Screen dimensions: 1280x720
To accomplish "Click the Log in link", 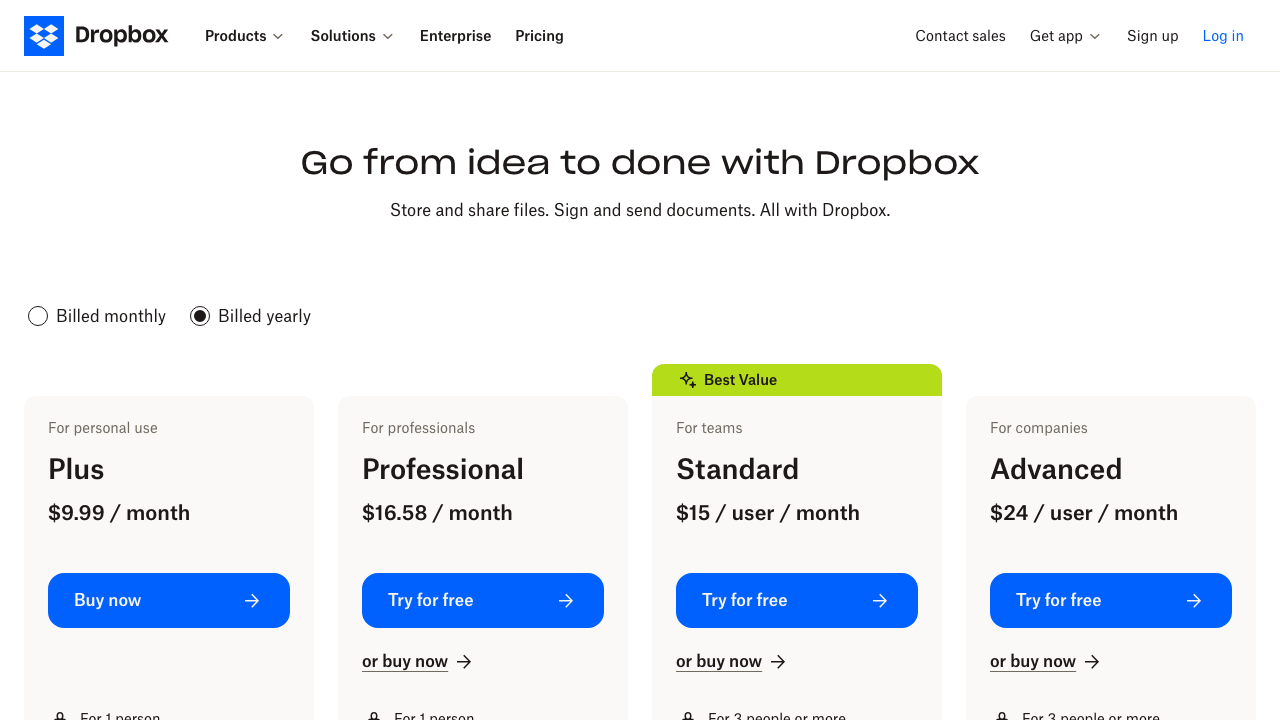I will pyautogui.click(x=1223, y=36).
